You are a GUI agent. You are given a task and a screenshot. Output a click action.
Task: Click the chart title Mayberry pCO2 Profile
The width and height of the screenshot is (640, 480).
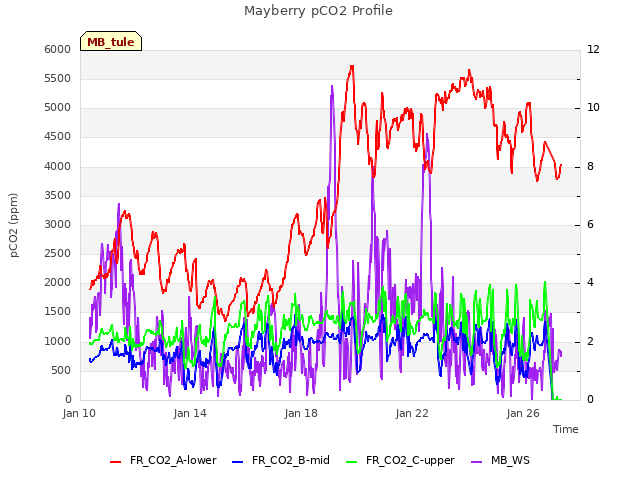pyautogui.click(x=318, y=11)
